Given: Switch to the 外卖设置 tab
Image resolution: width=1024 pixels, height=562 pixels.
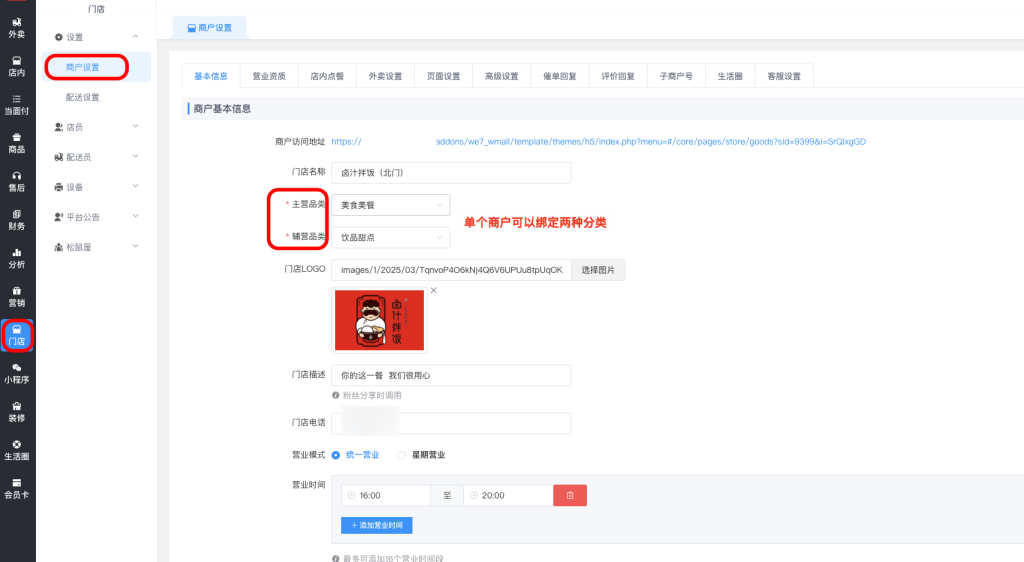Looking at the screenshot, I should tap(385, 76).
